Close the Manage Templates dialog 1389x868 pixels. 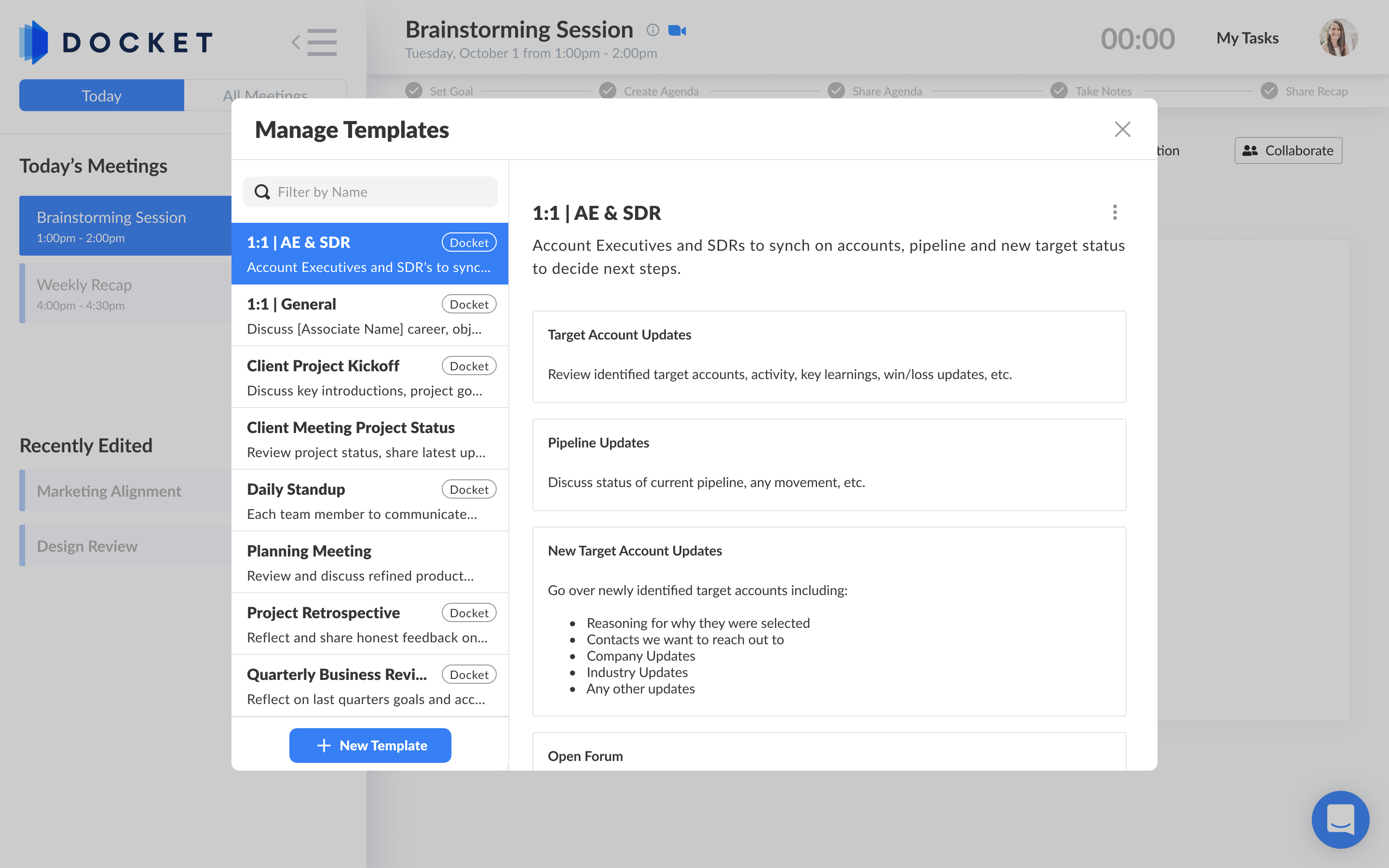tap(1122, 129)
